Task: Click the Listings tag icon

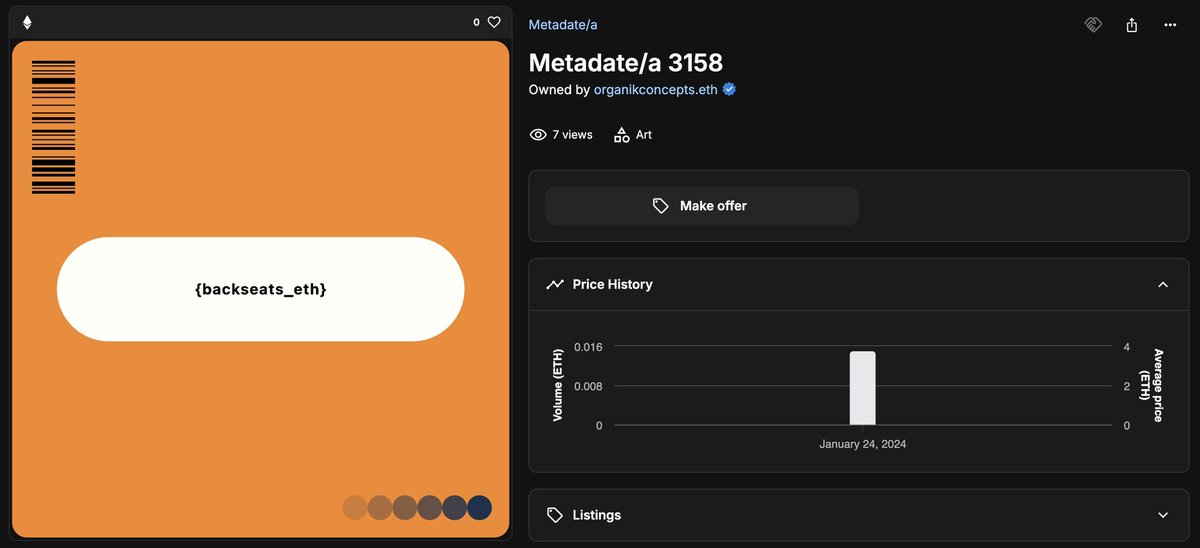Action: [x=555, y=515]
